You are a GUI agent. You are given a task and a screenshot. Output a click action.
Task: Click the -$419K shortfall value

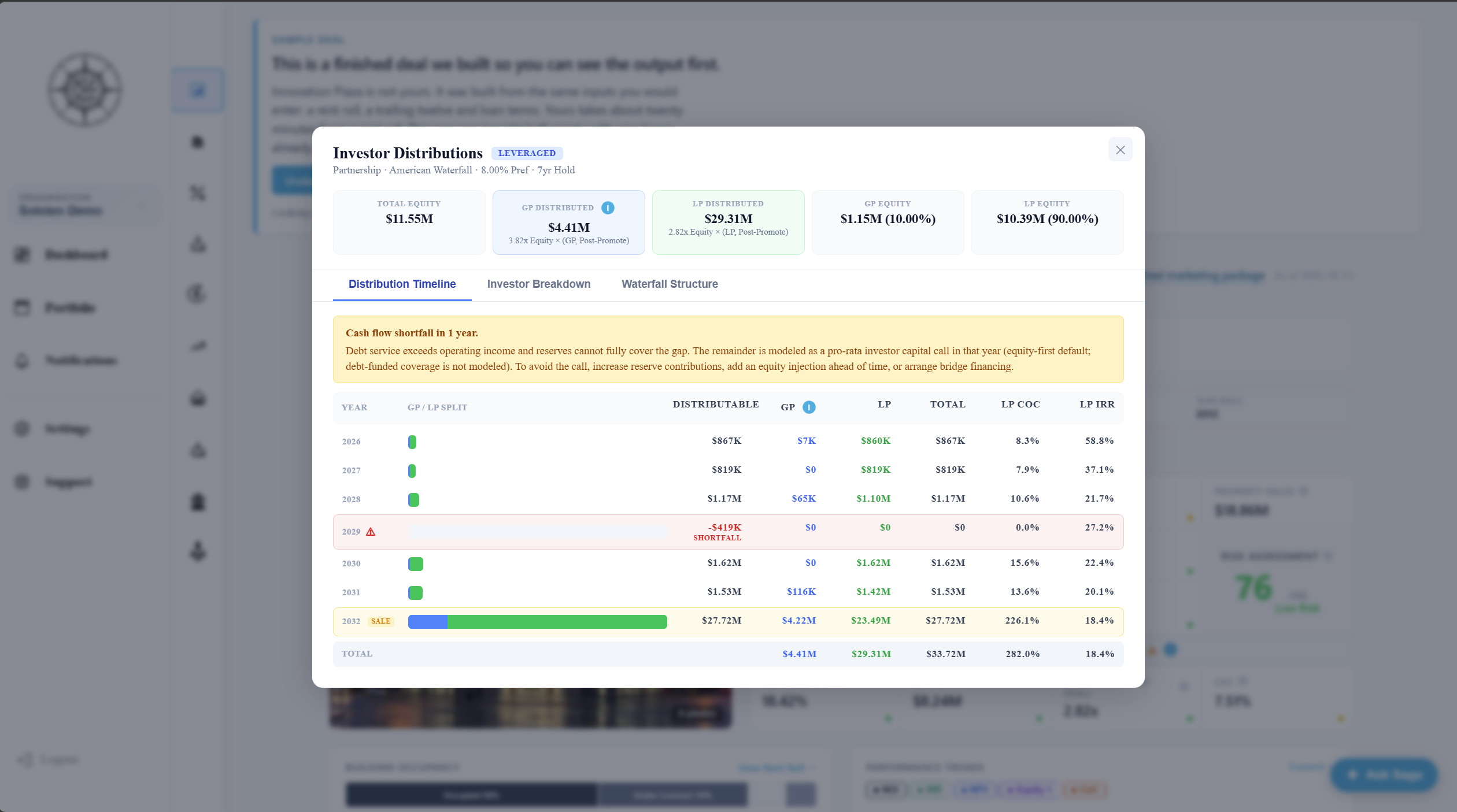(724, 528)
